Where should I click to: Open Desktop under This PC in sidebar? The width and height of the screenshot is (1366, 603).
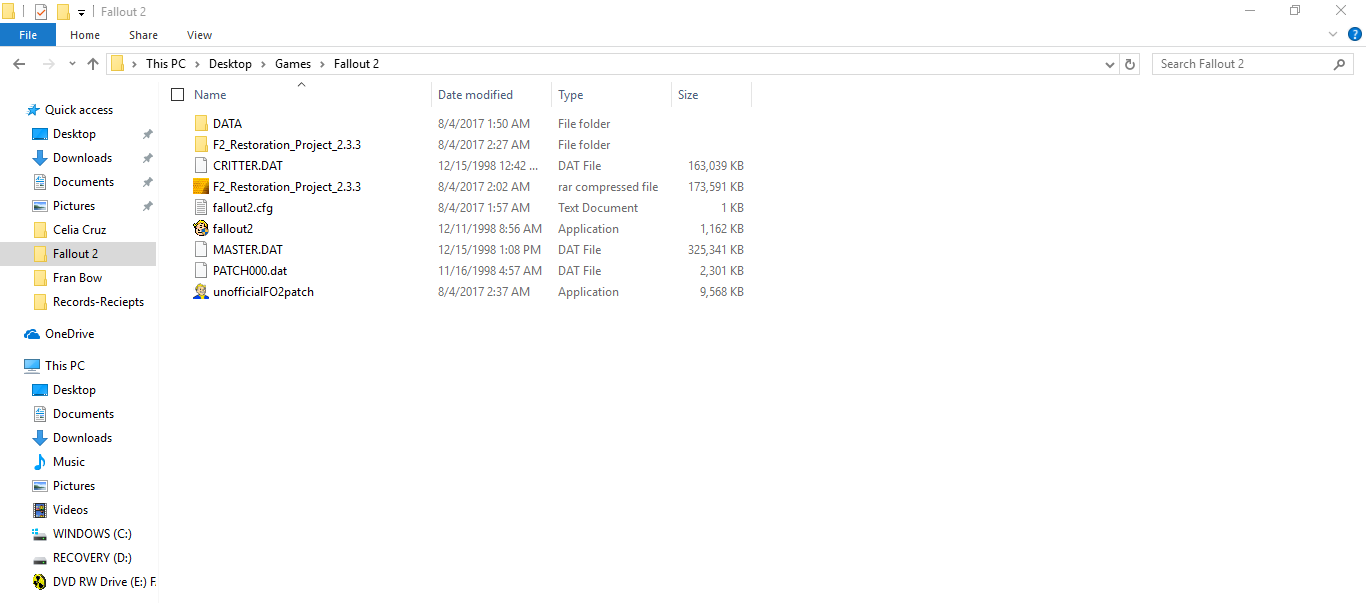pyautogui.click(x=74, y=390)
